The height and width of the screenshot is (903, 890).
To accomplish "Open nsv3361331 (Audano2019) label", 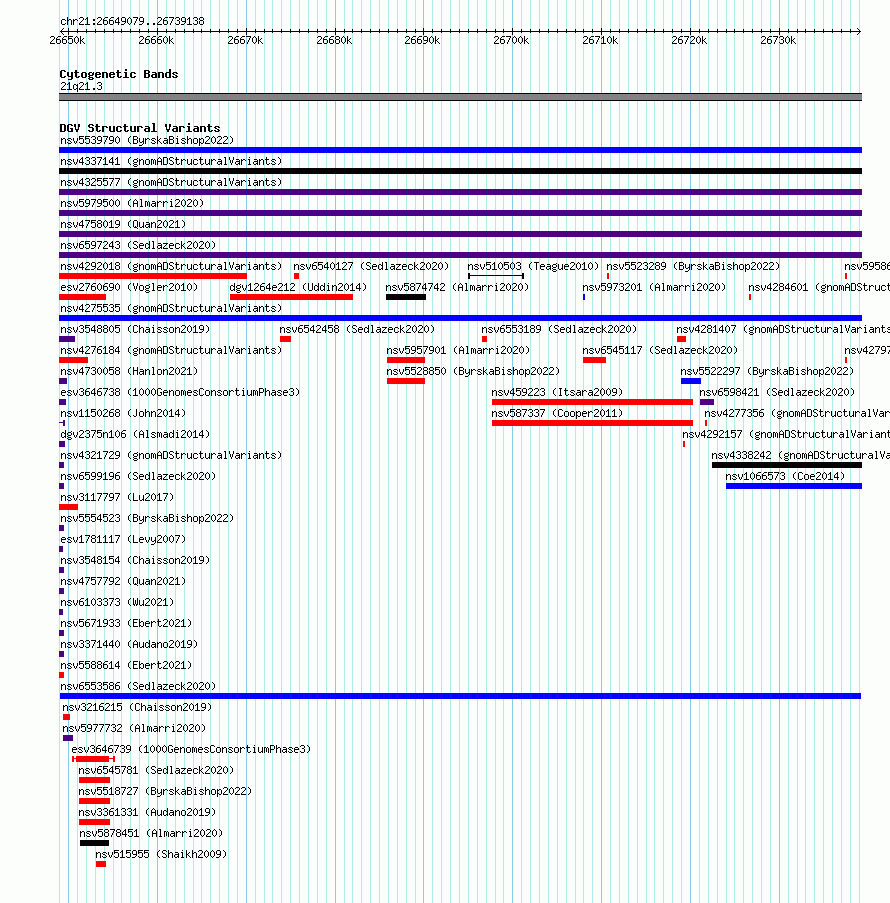I will pos(147,812).
